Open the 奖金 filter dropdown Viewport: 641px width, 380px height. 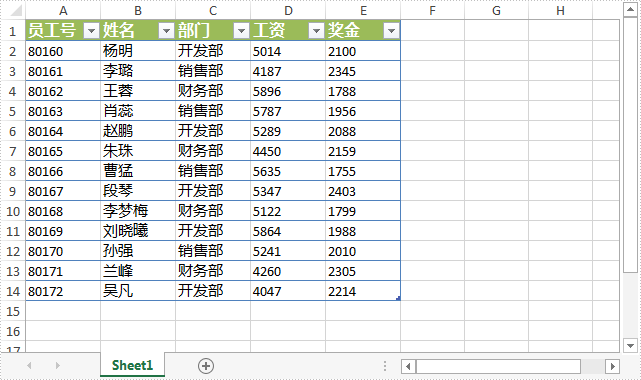[391, 31]
